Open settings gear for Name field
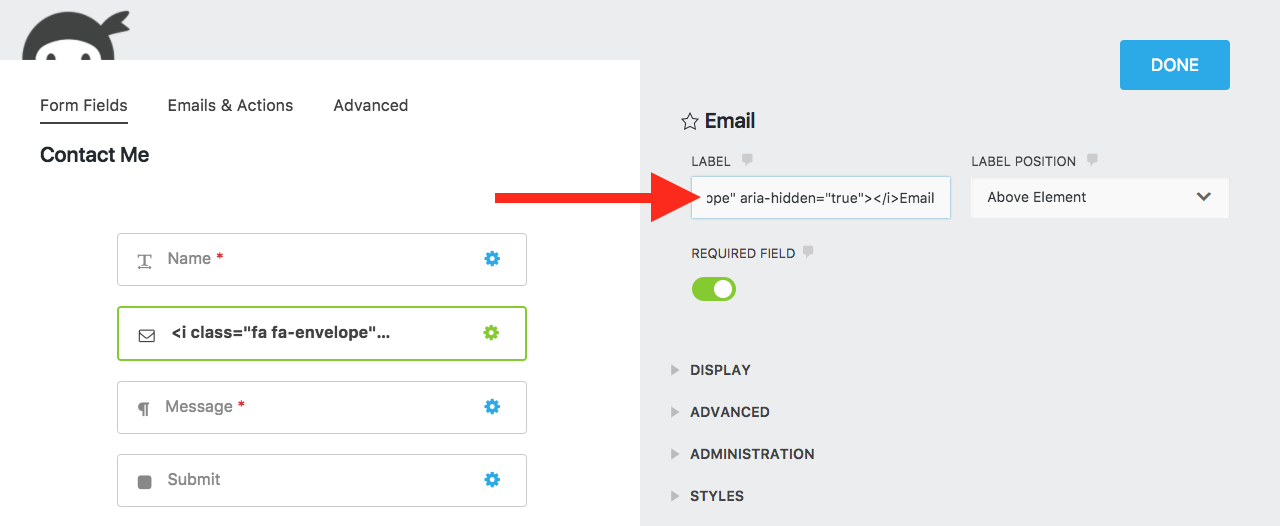This screenshot has height=526, width=1280. (x=492, y=259)
